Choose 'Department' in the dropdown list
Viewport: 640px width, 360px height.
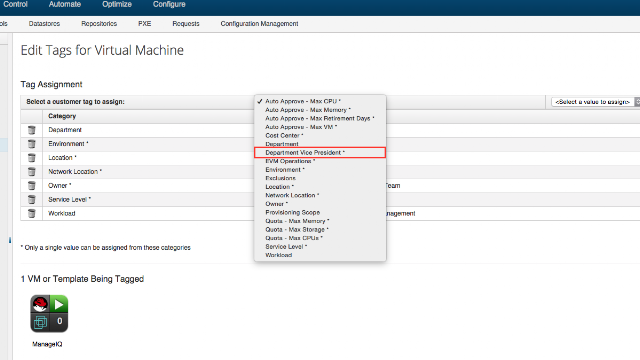click(320, 144)
